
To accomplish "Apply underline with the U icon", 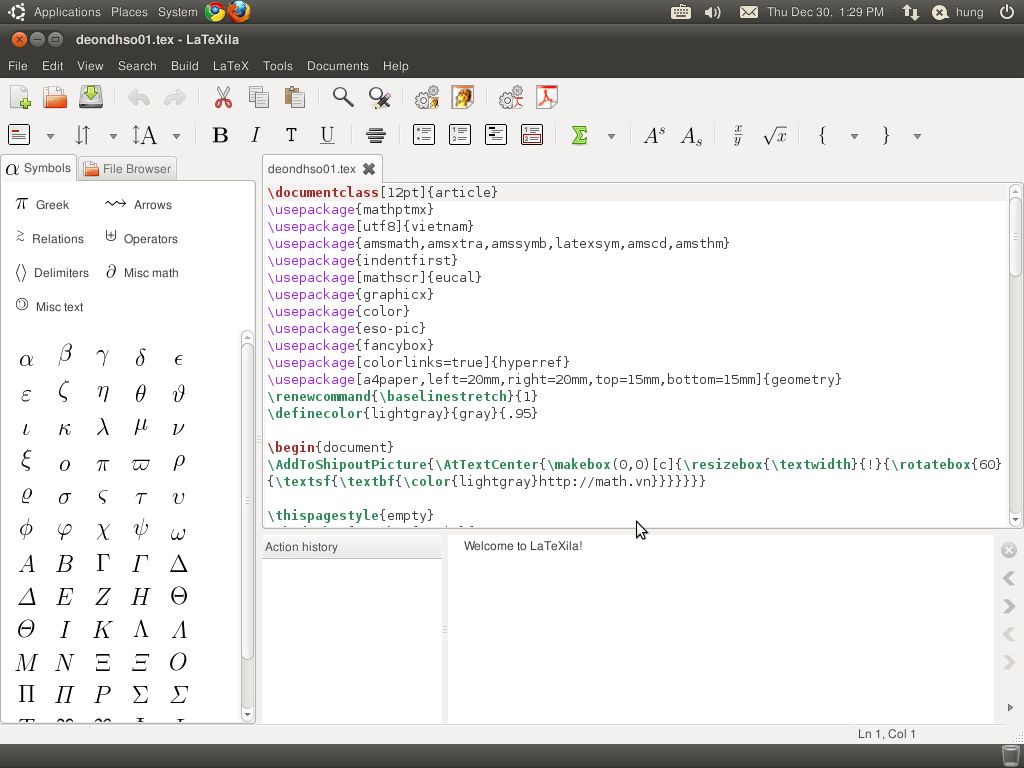I will pos(327,135).
